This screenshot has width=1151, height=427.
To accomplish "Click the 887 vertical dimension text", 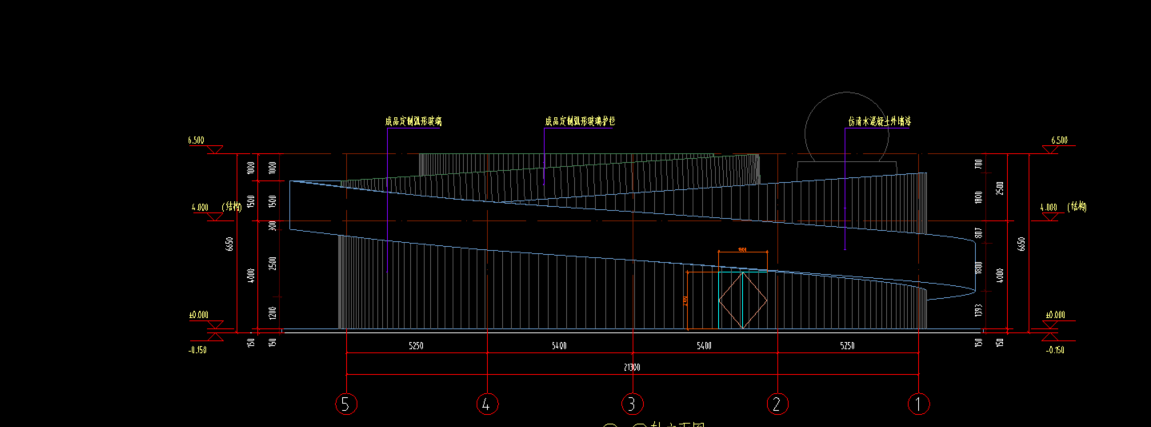I will [977, 234].
